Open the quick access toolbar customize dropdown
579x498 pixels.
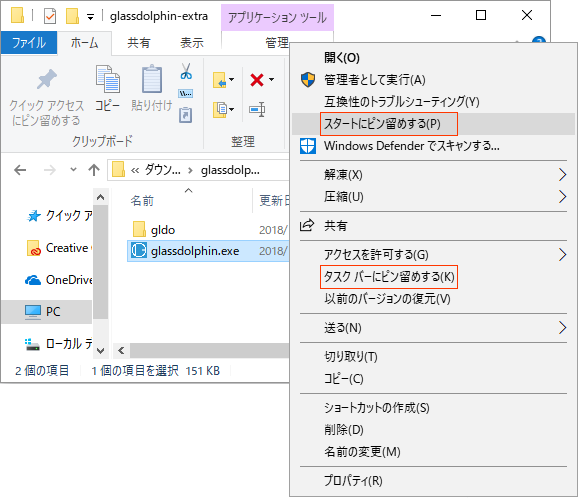pos(90,17)
